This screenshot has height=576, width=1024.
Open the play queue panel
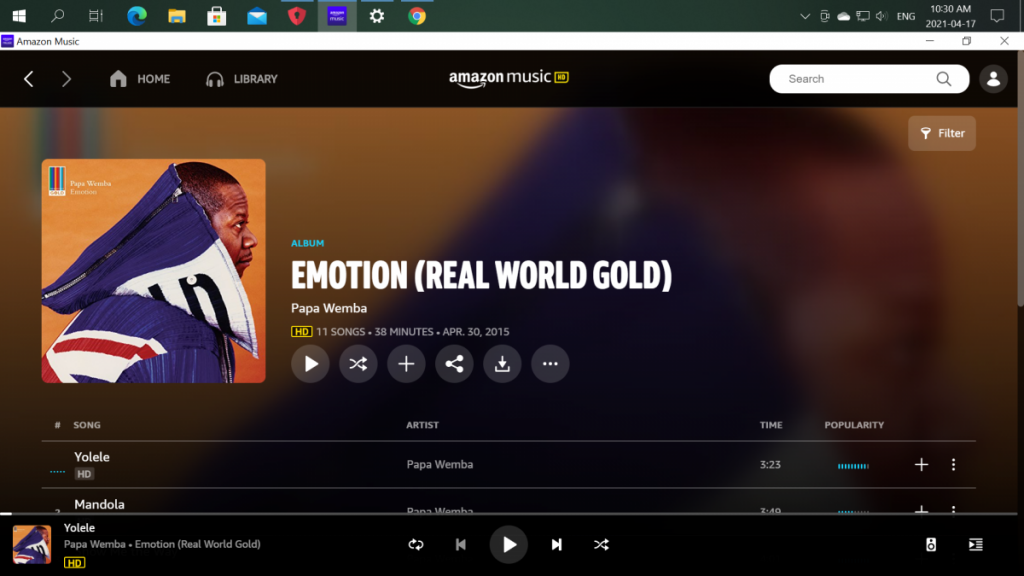(x=976, y=545)
